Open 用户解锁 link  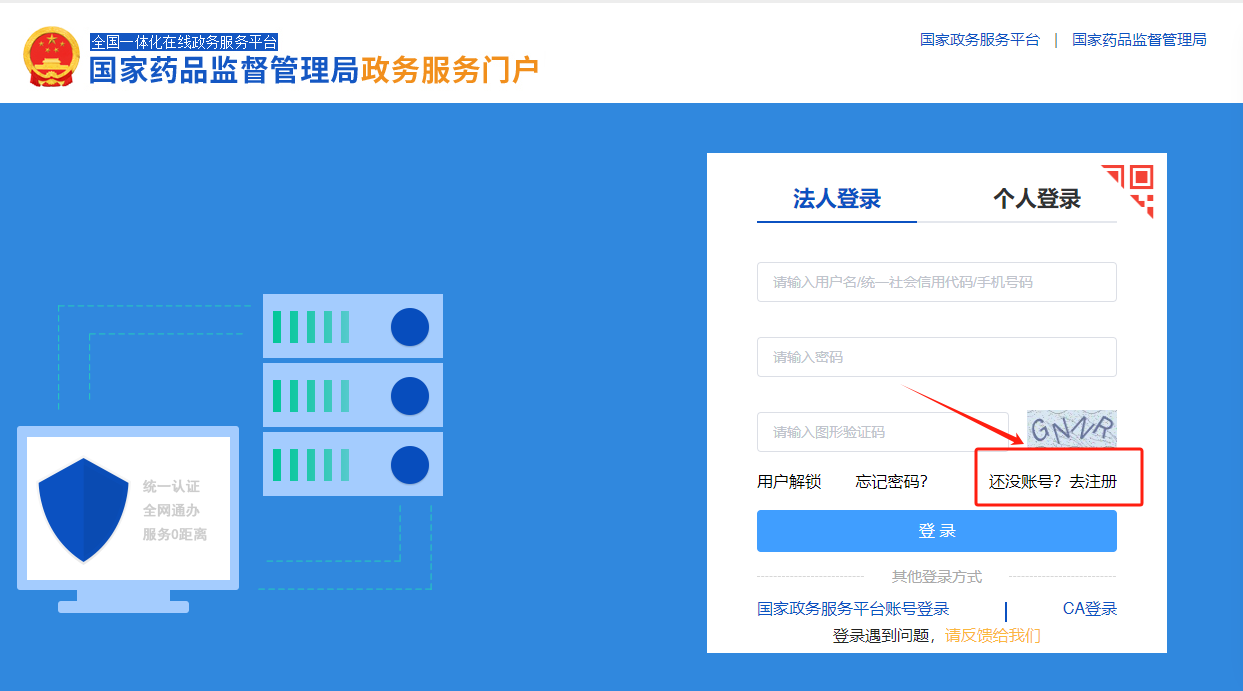coord(789,482)
